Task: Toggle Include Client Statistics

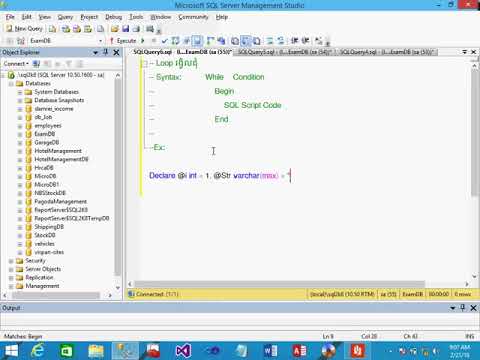Action: pos(221,41)
